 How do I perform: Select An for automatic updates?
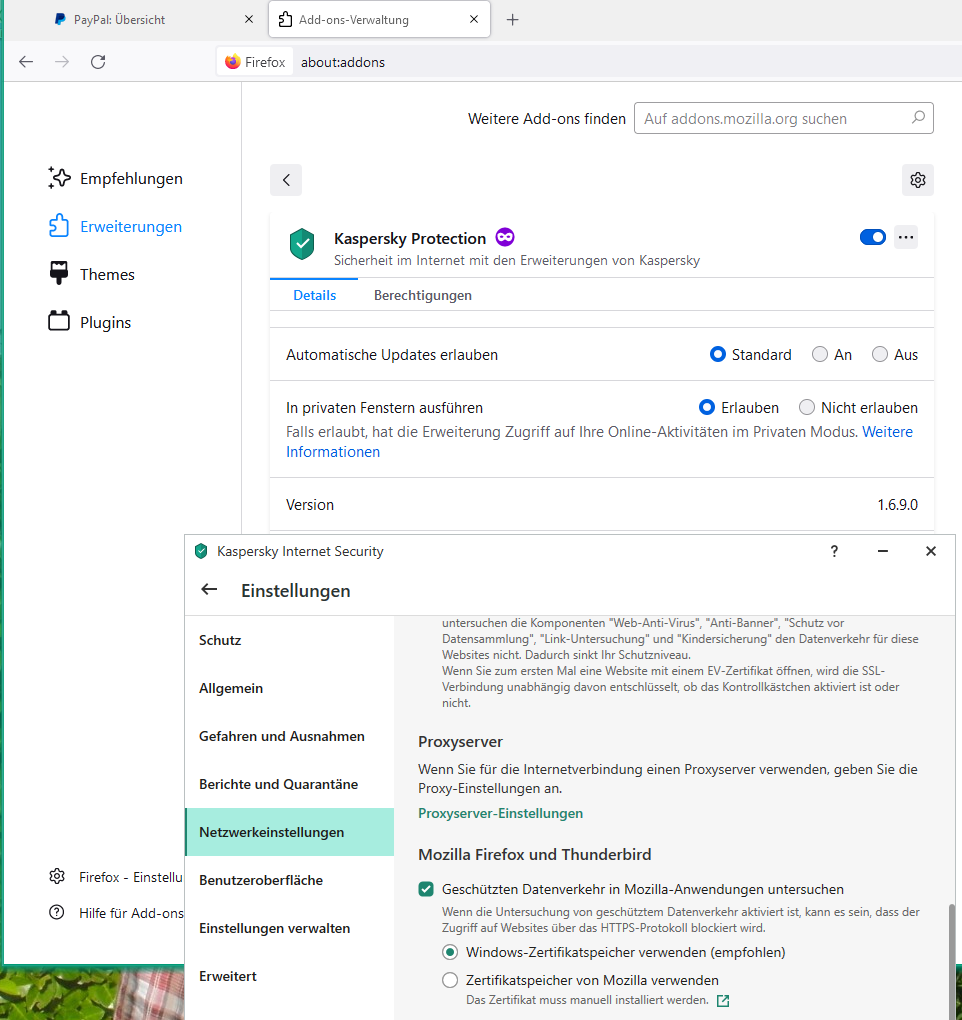pos(820,355)
